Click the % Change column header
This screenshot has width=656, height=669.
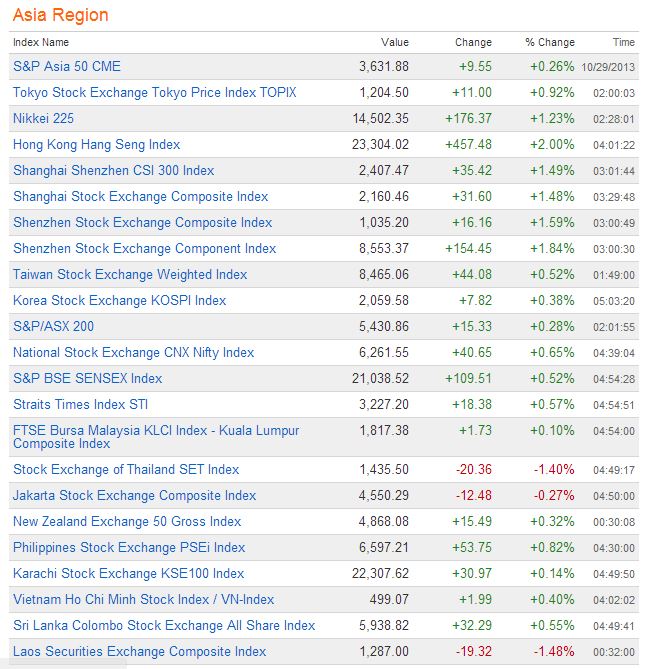pos(550,42)
